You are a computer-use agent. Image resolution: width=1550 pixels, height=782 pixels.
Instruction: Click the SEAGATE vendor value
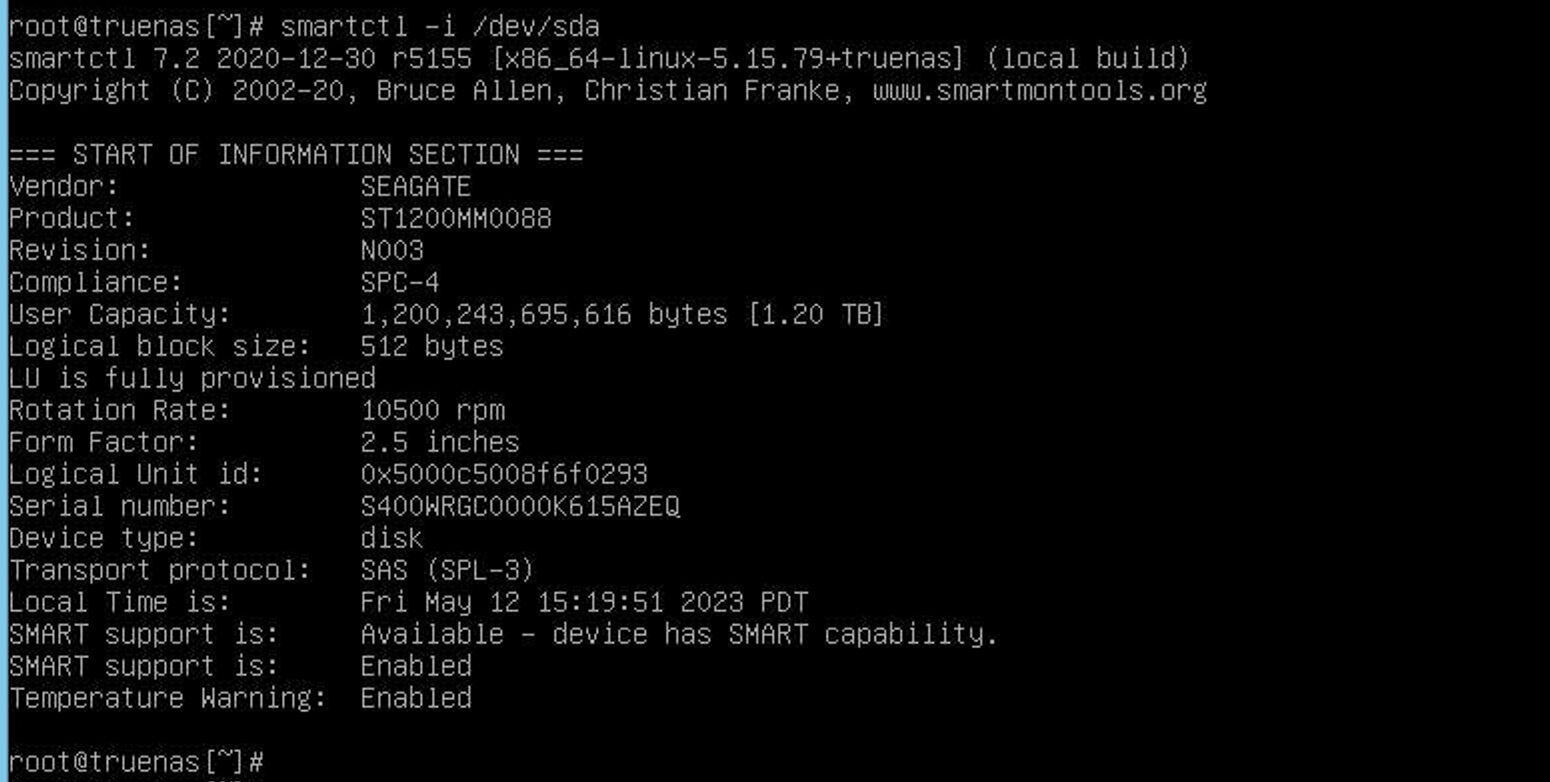(415, 187)
